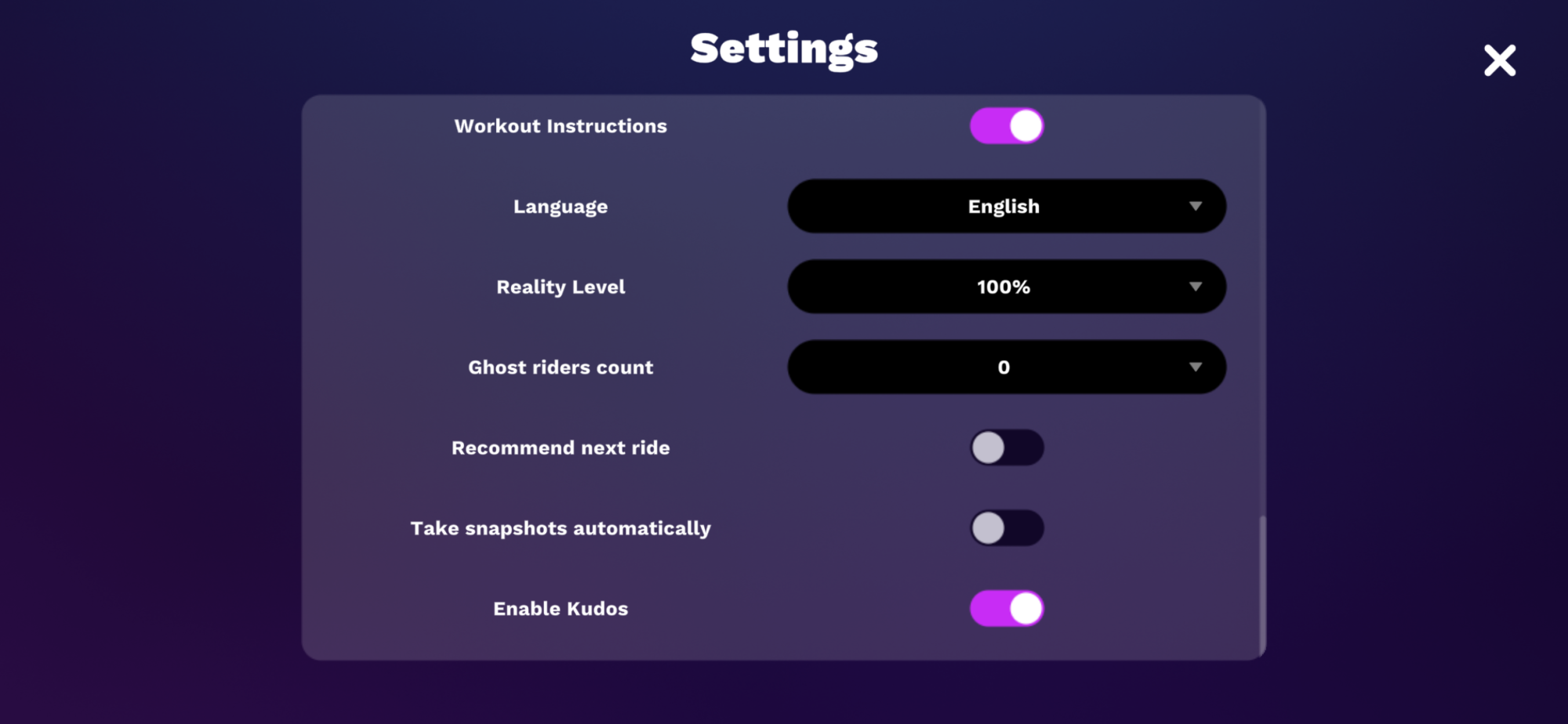This screenshot has height=724, width=1568.
Task: Click the Take snapshots automatically label
Action: [561, 528]
